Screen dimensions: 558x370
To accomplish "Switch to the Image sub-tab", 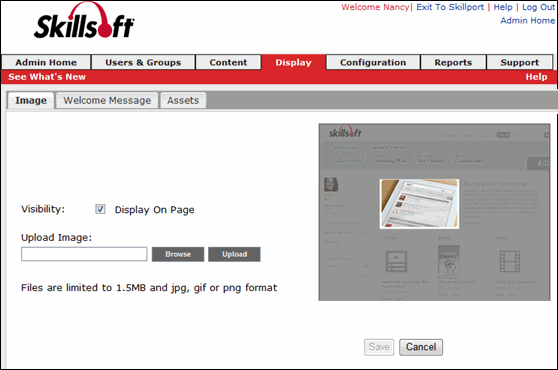I will [31, 101].
